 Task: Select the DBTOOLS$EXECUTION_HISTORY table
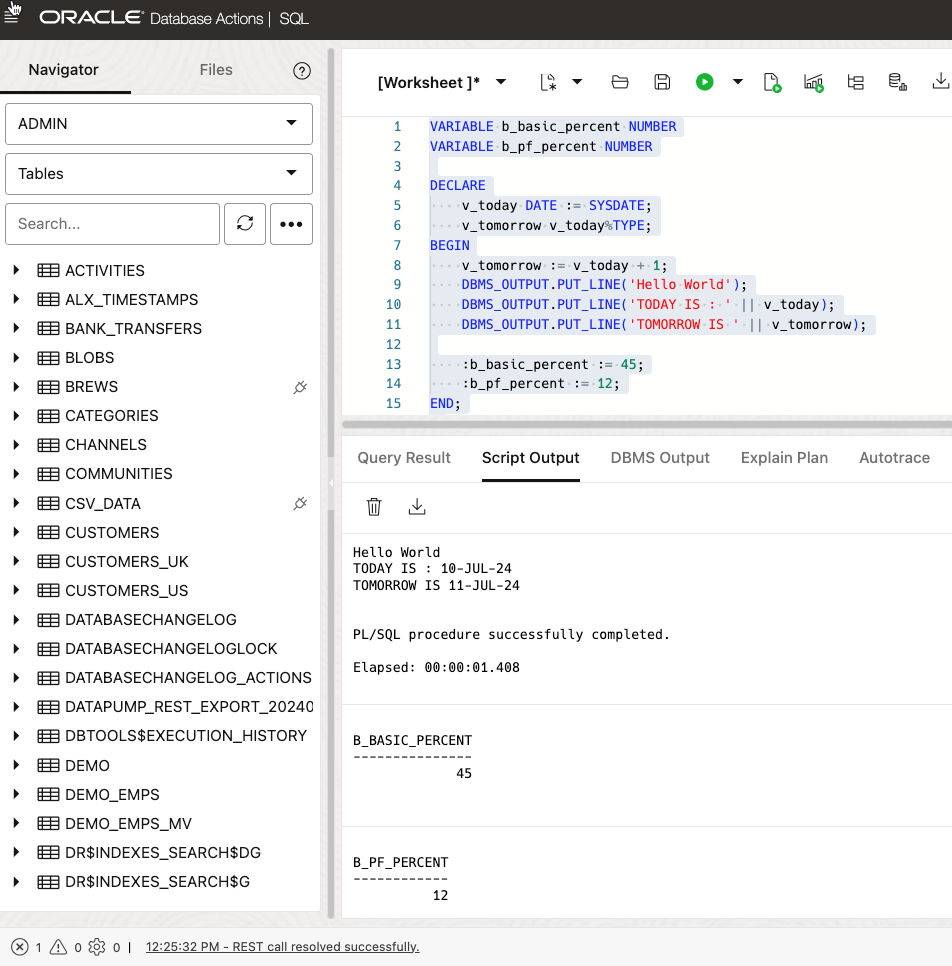186,736
